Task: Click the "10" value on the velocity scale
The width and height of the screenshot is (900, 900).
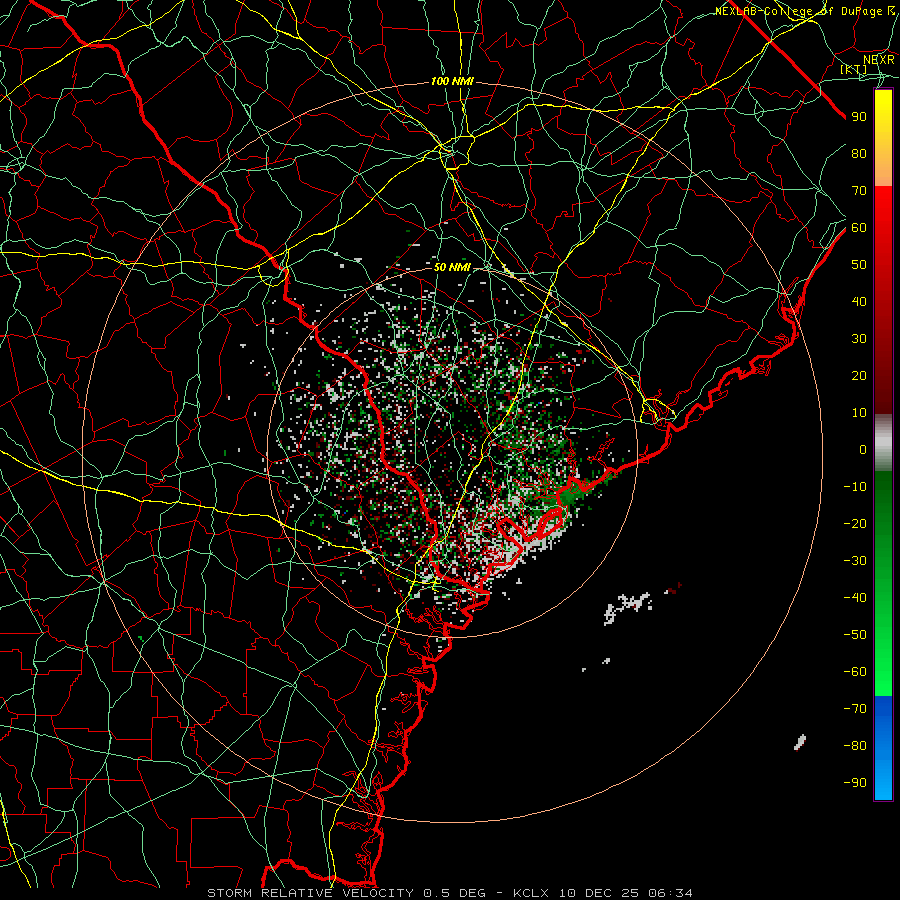Action: pos(859,413)
